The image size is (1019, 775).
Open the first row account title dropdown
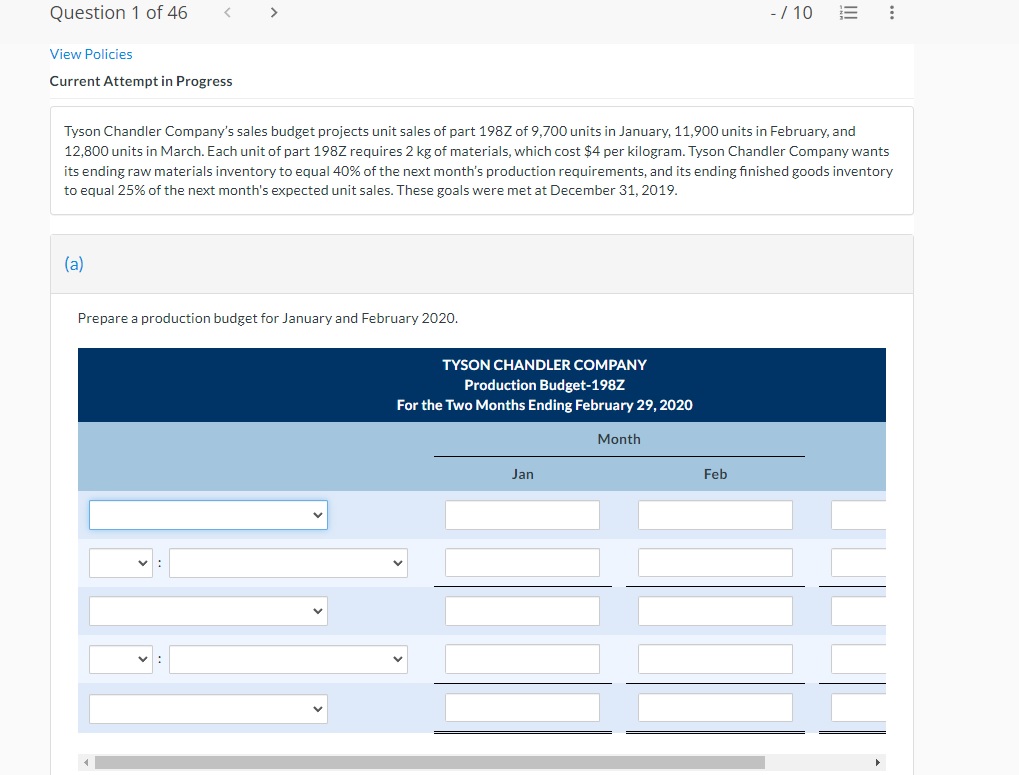pyautogui.click(x=207, y=514)
